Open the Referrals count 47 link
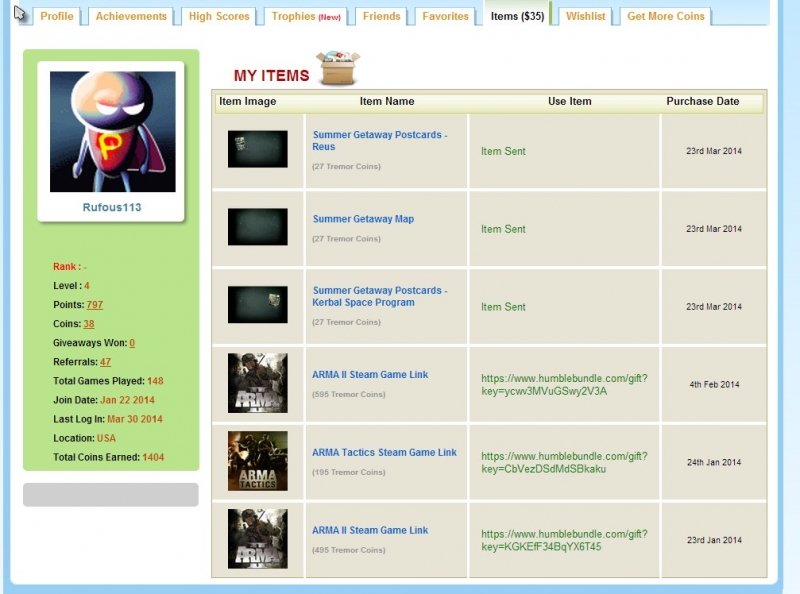Viewport: 800px width, 594px height. click(x=105, y=362)
